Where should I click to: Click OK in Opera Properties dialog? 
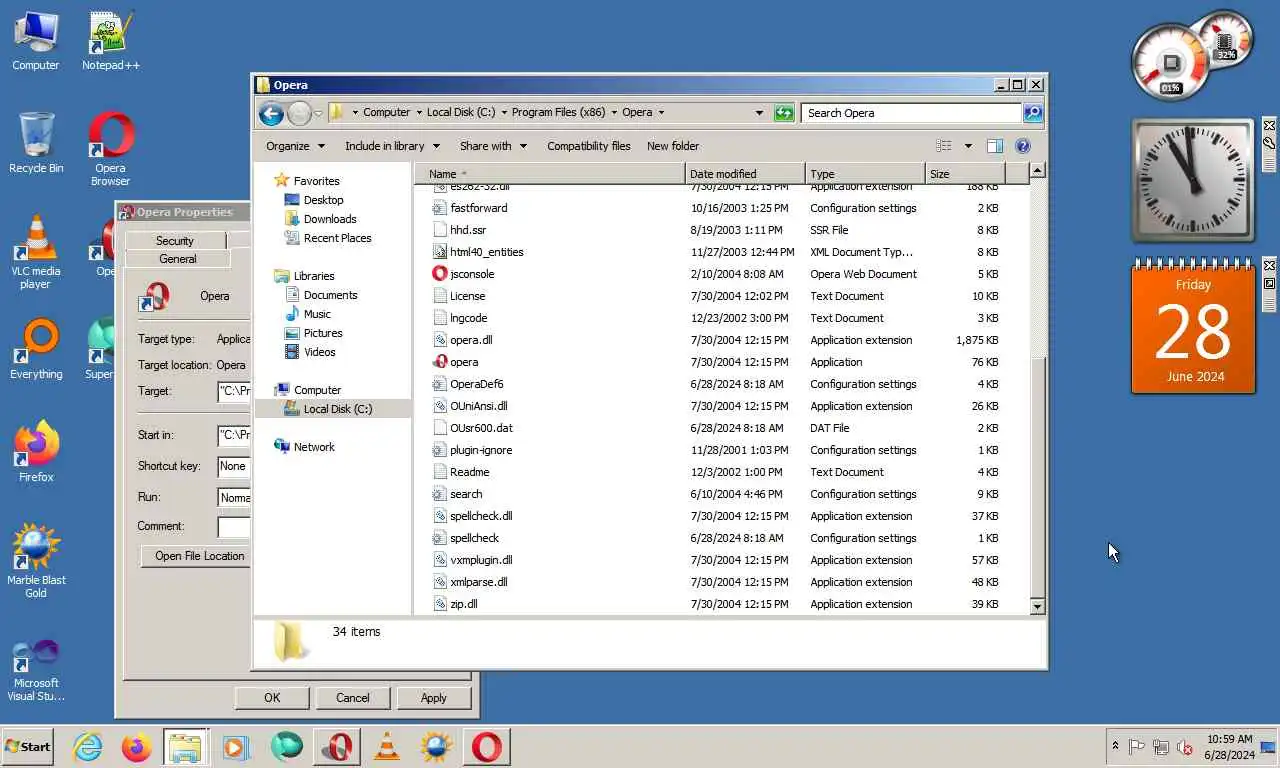pyautogui.click(x=272, y=698)
